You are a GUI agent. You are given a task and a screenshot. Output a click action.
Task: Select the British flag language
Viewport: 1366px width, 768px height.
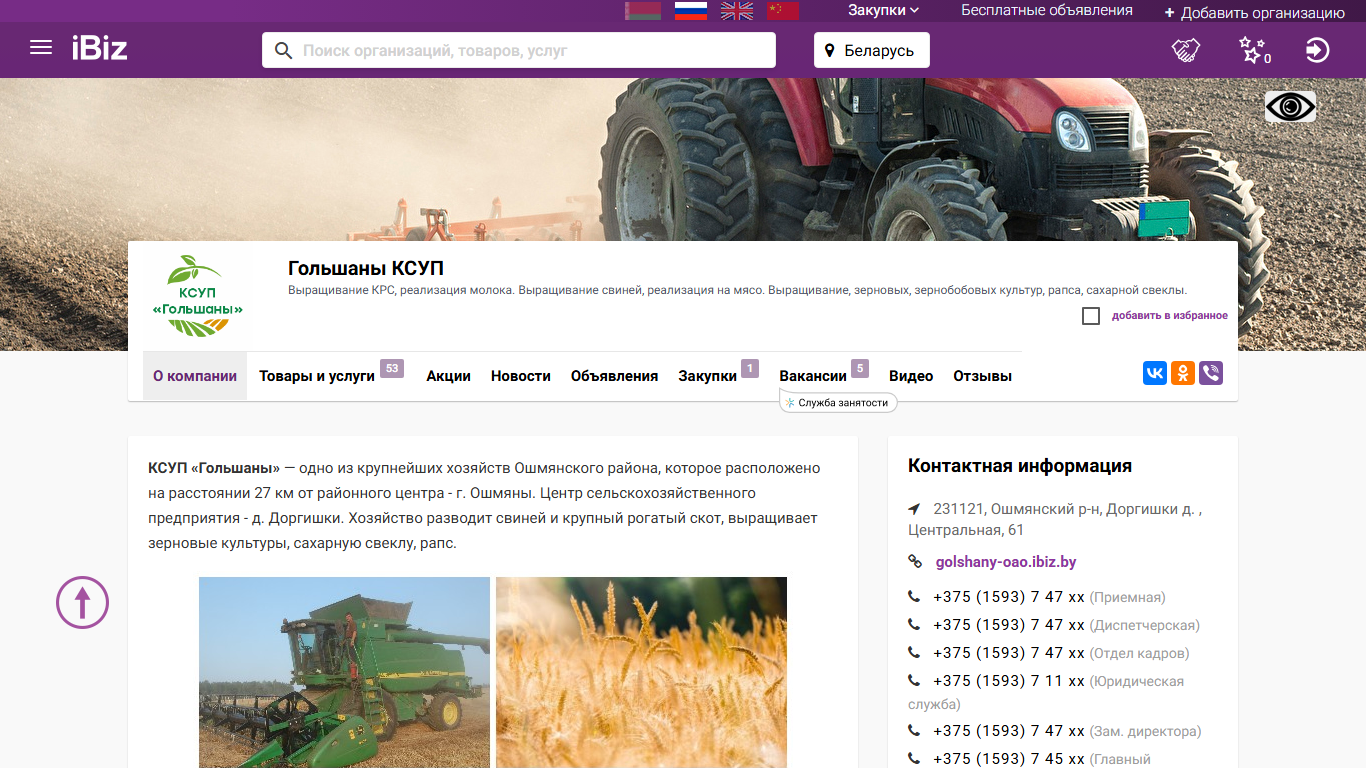pos(738,11)
